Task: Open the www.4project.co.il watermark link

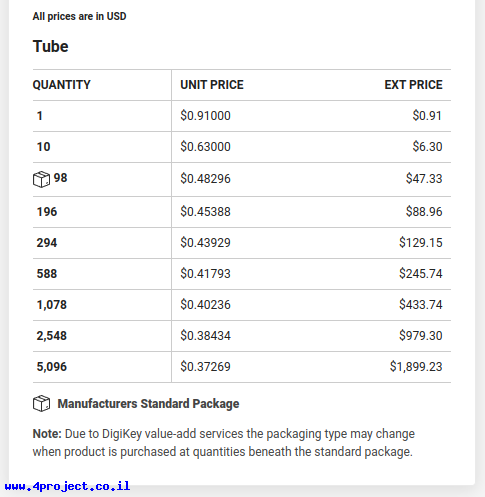Action: click(67, 486)
